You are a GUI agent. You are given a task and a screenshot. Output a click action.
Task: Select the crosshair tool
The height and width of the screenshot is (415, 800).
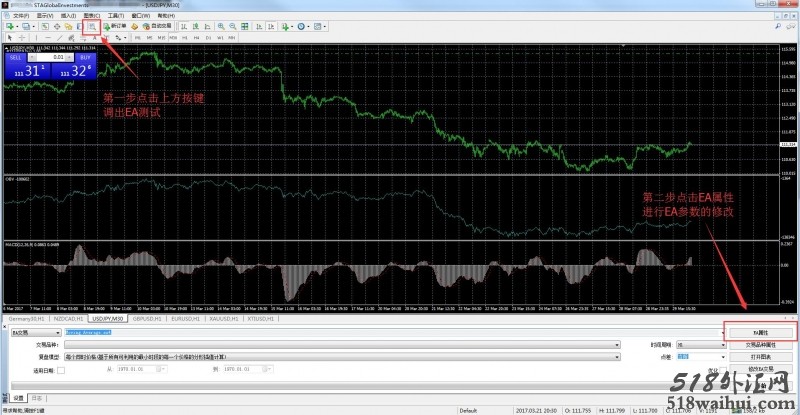click(x=22, y=38)
